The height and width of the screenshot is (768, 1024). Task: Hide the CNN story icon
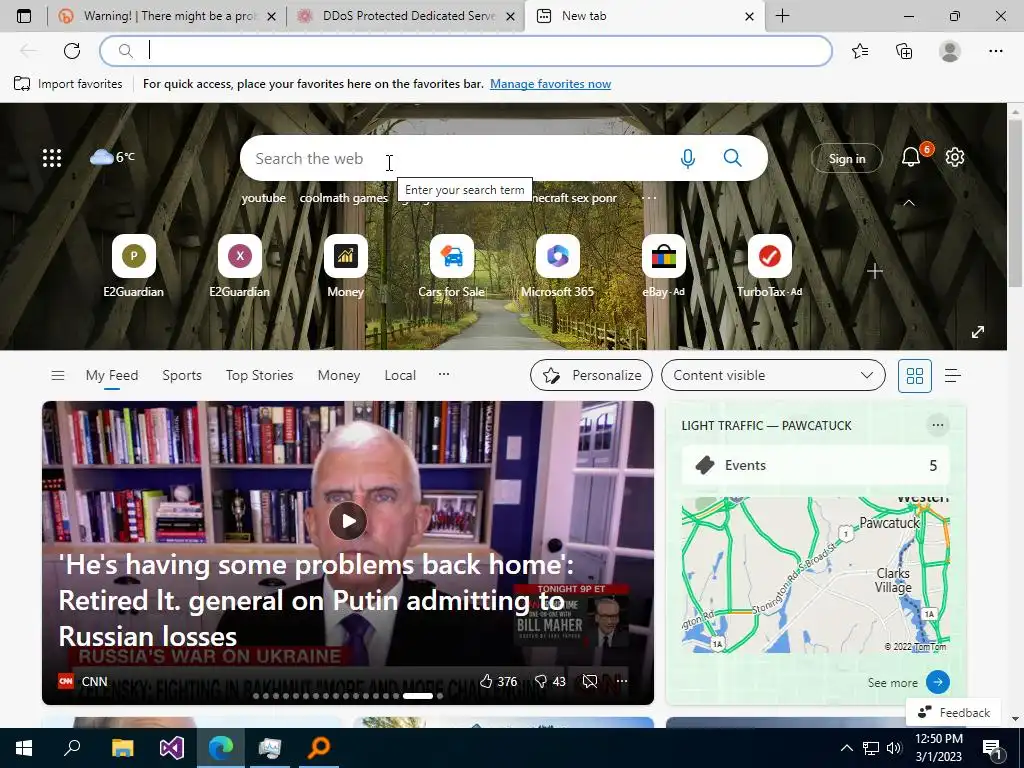[x=590, y=681]
